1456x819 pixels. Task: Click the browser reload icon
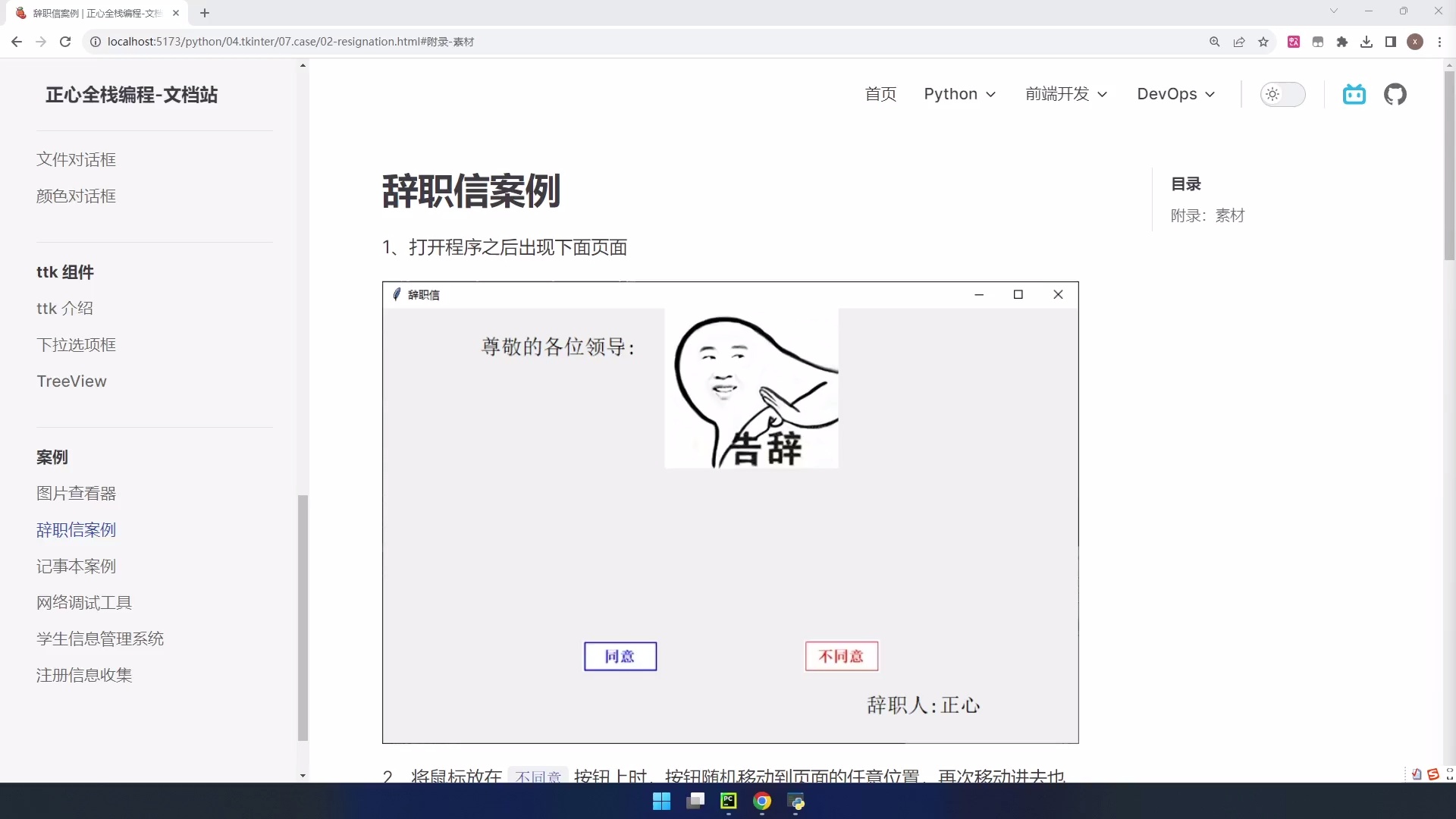(65, 42)
